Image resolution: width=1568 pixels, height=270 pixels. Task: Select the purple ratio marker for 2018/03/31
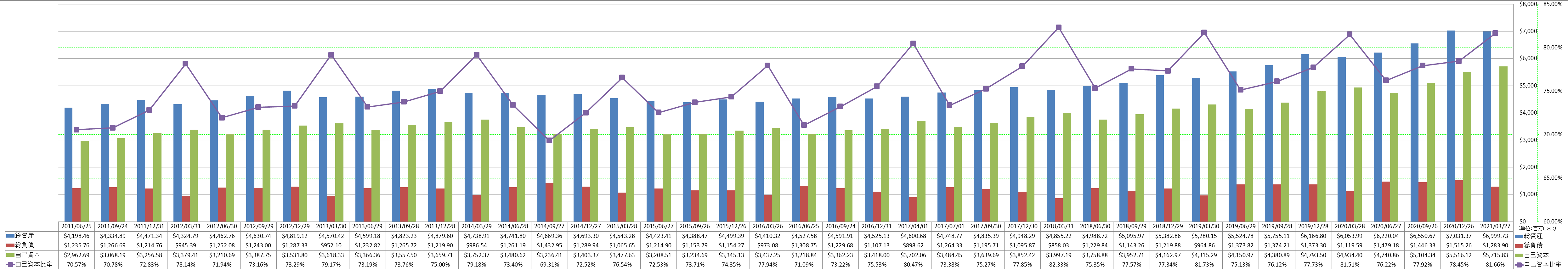(x=1059, y=27)
